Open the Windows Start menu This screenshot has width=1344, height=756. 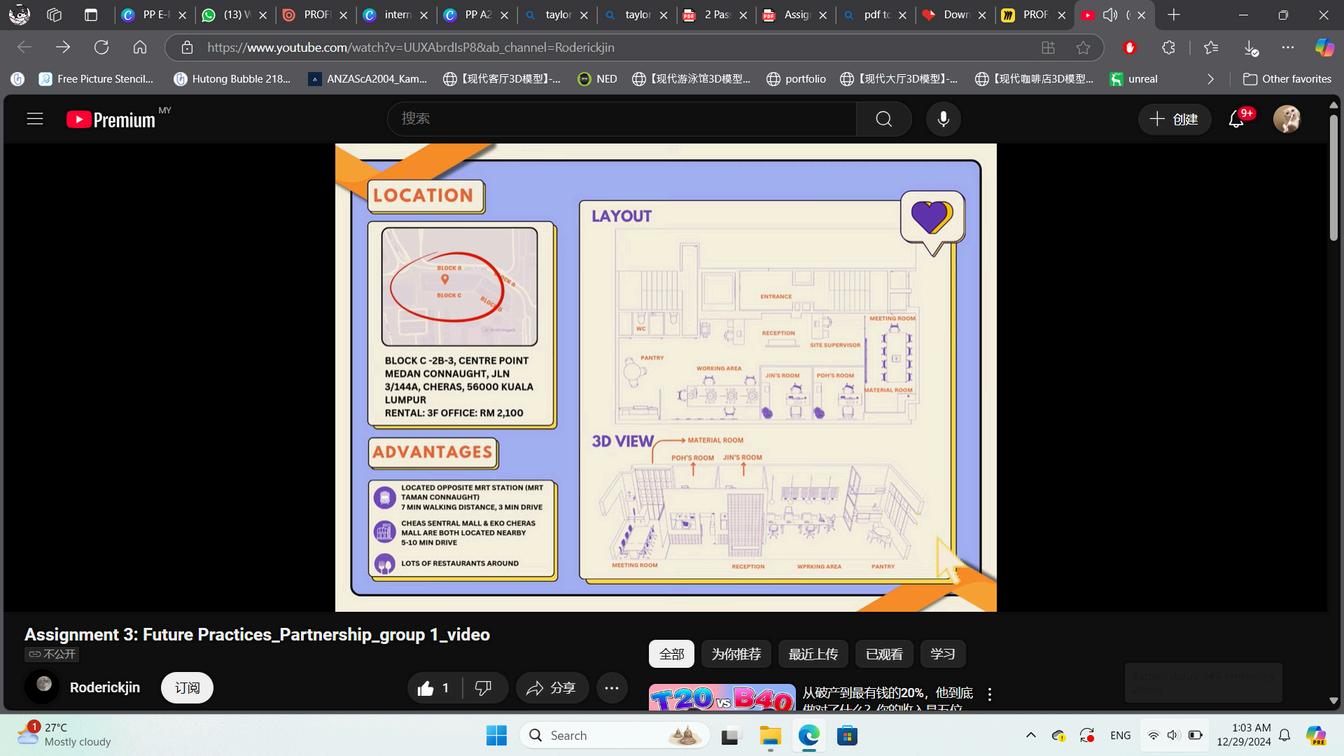coord(496,735)
